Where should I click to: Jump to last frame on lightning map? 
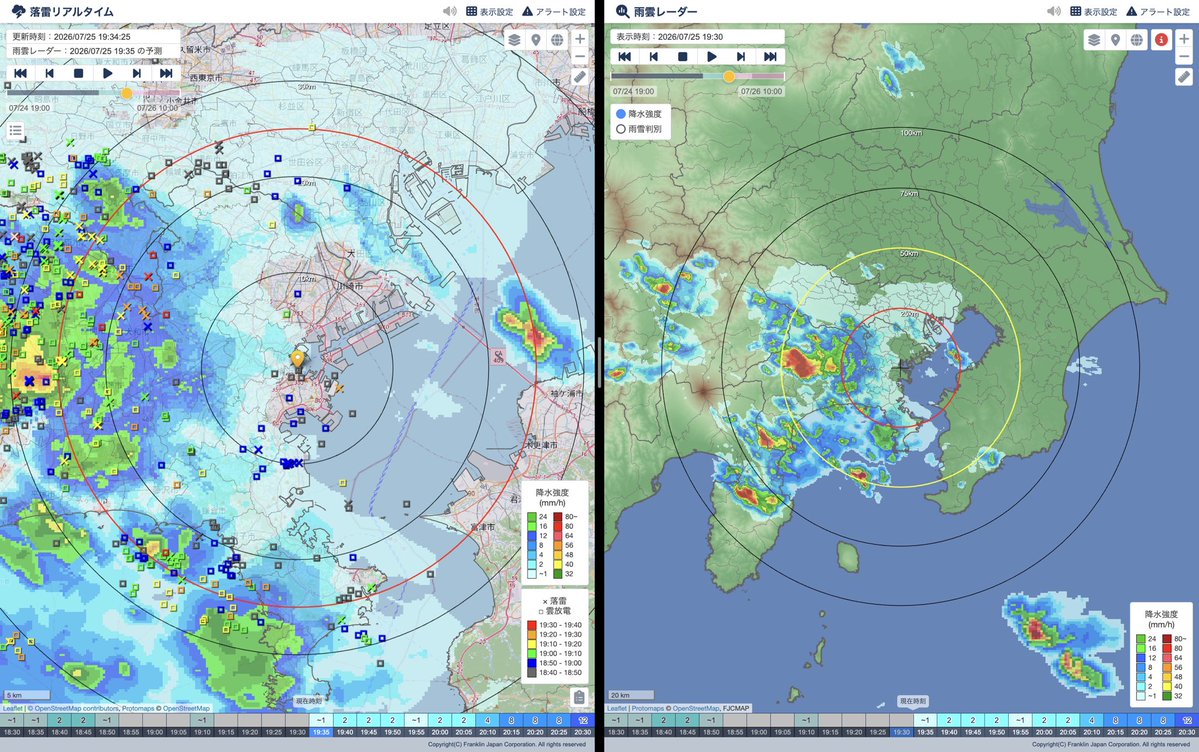[x=165, y=73]
